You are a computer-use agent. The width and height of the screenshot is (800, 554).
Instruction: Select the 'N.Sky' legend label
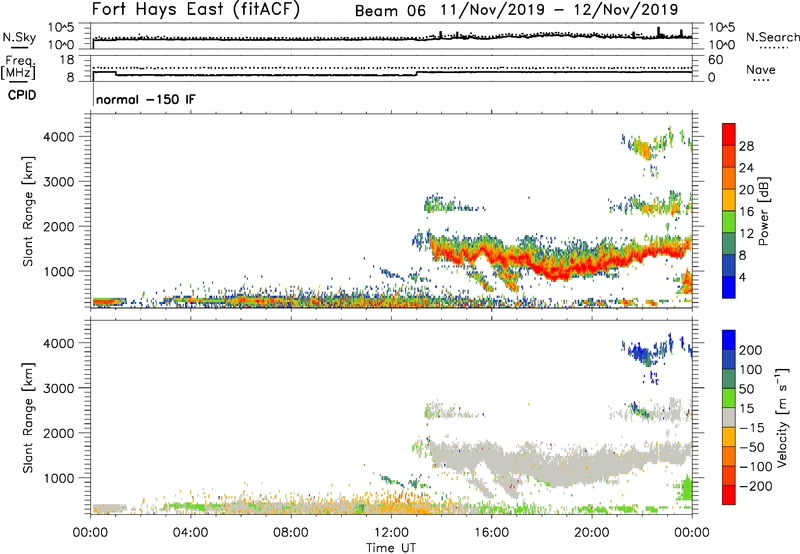(x=19, y=37)
